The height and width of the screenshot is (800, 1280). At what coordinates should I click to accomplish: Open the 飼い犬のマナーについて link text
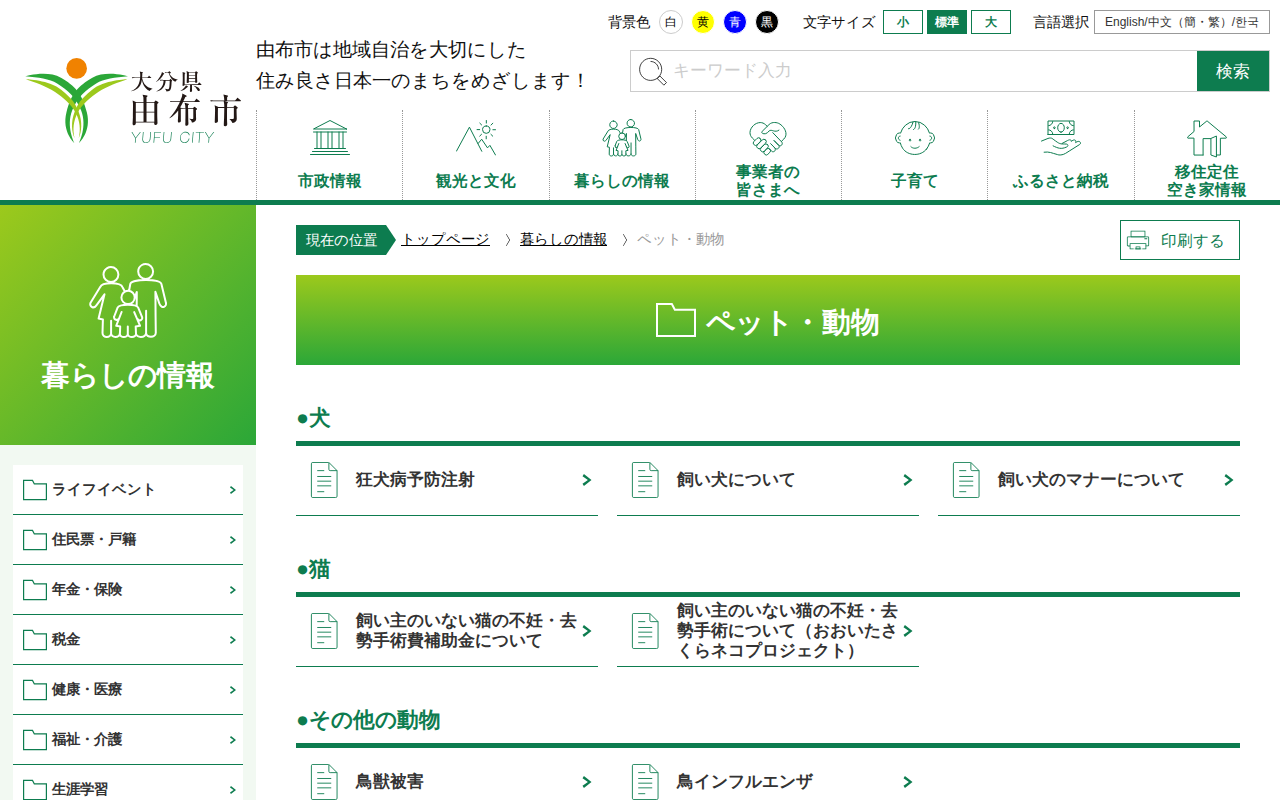pyautogui.click(x=1091, y=480)
